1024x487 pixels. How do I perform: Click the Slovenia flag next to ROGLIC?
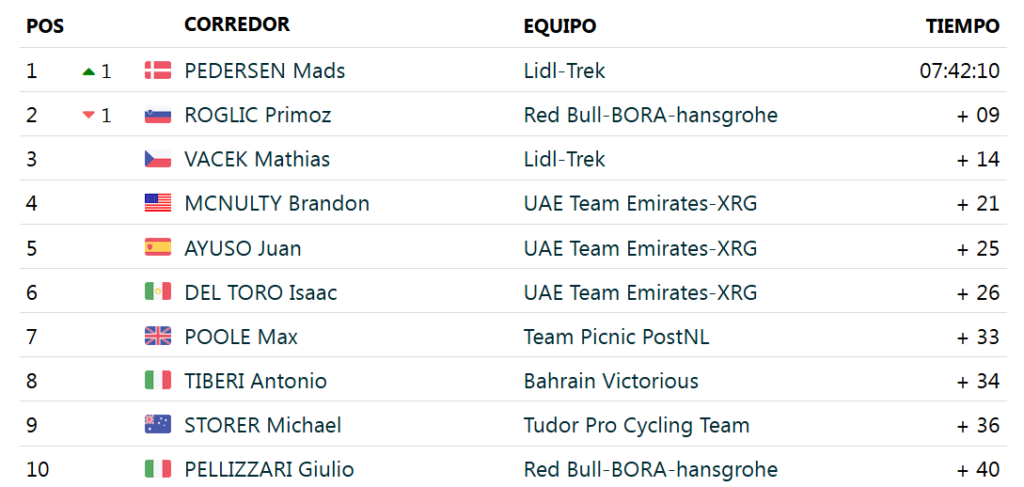tap(157, 115)
